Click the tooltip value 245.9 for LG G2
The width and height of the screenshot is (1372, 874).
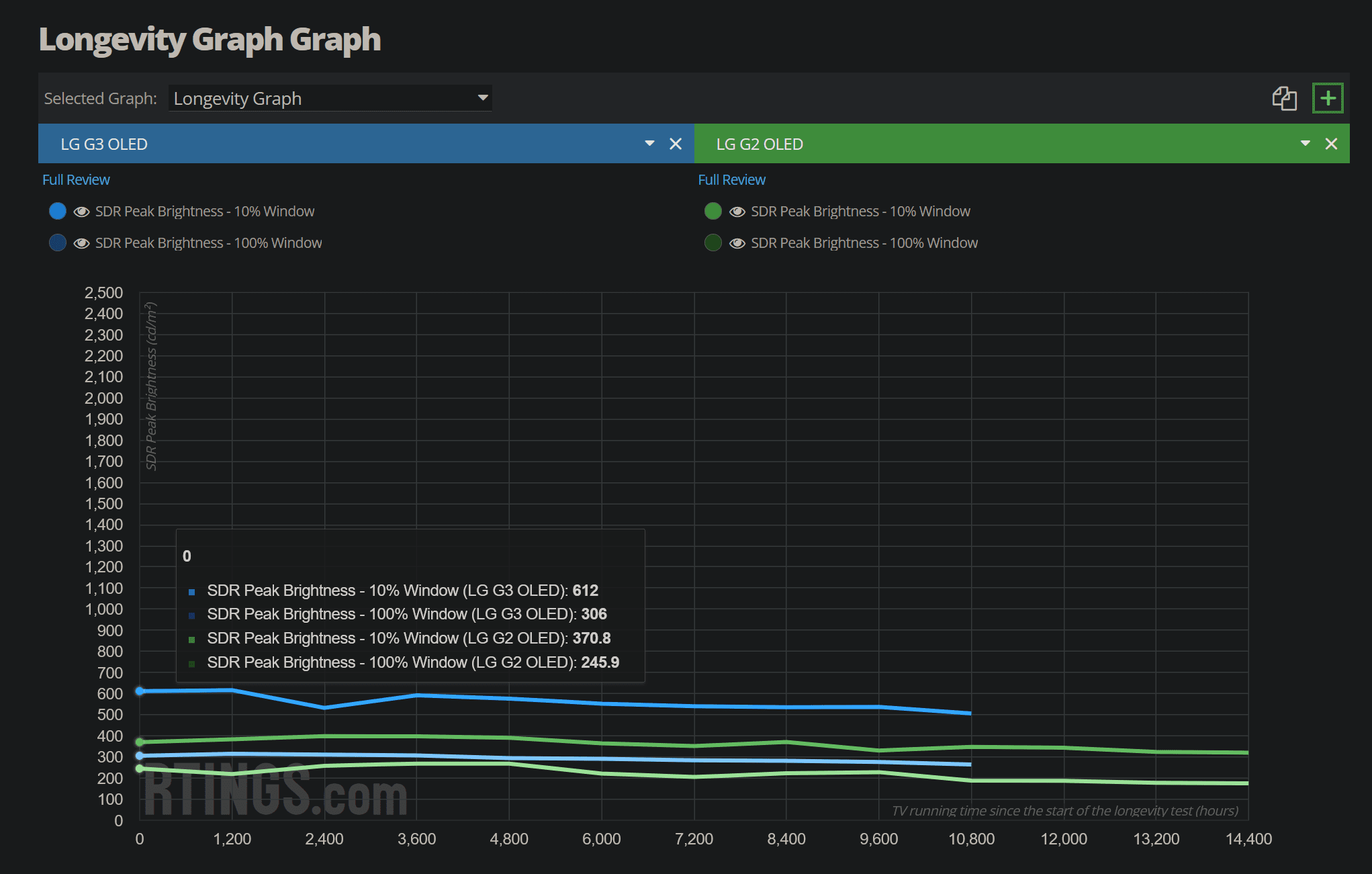coord(600,662)
